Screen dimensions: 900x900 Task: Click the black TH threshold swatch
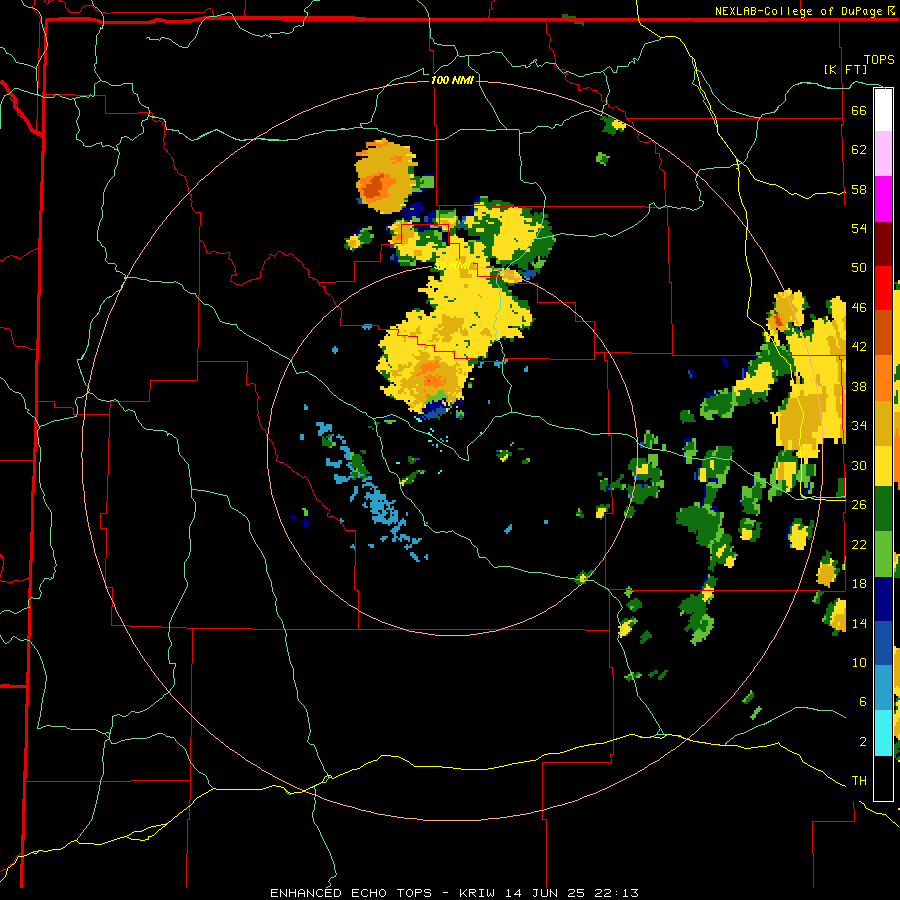(883, 778)
